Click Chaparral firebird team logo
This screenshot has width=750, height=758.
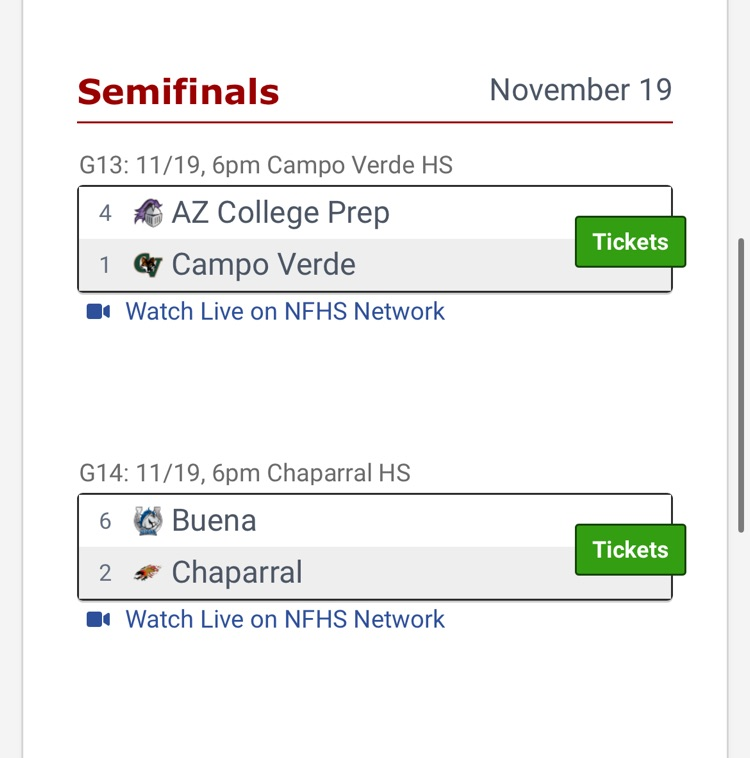[148, 573]
